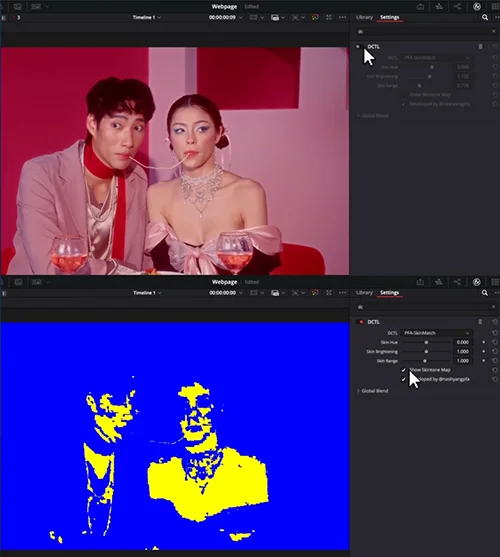Open the Effects icon in the lower window's top bar
Viewport: 500px width, 557px height.
point(477,282)
